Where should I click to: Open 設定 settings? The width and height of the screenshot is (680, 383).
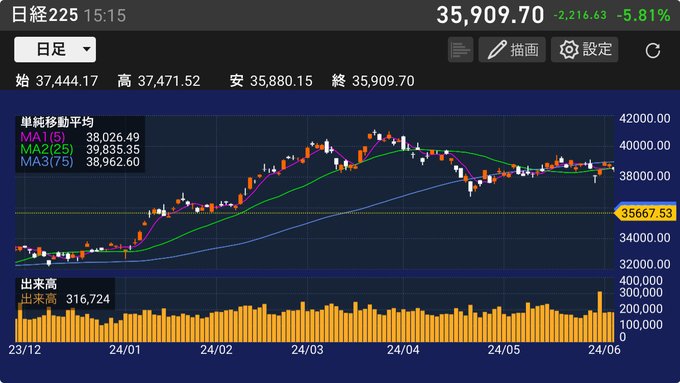585,50
